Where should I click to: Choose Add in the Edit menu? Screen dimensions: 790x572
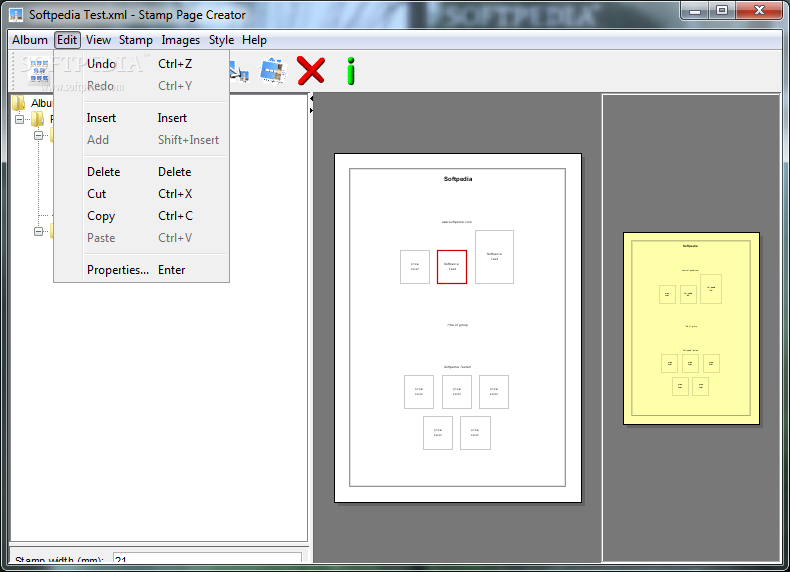click(x=142, y=140)
